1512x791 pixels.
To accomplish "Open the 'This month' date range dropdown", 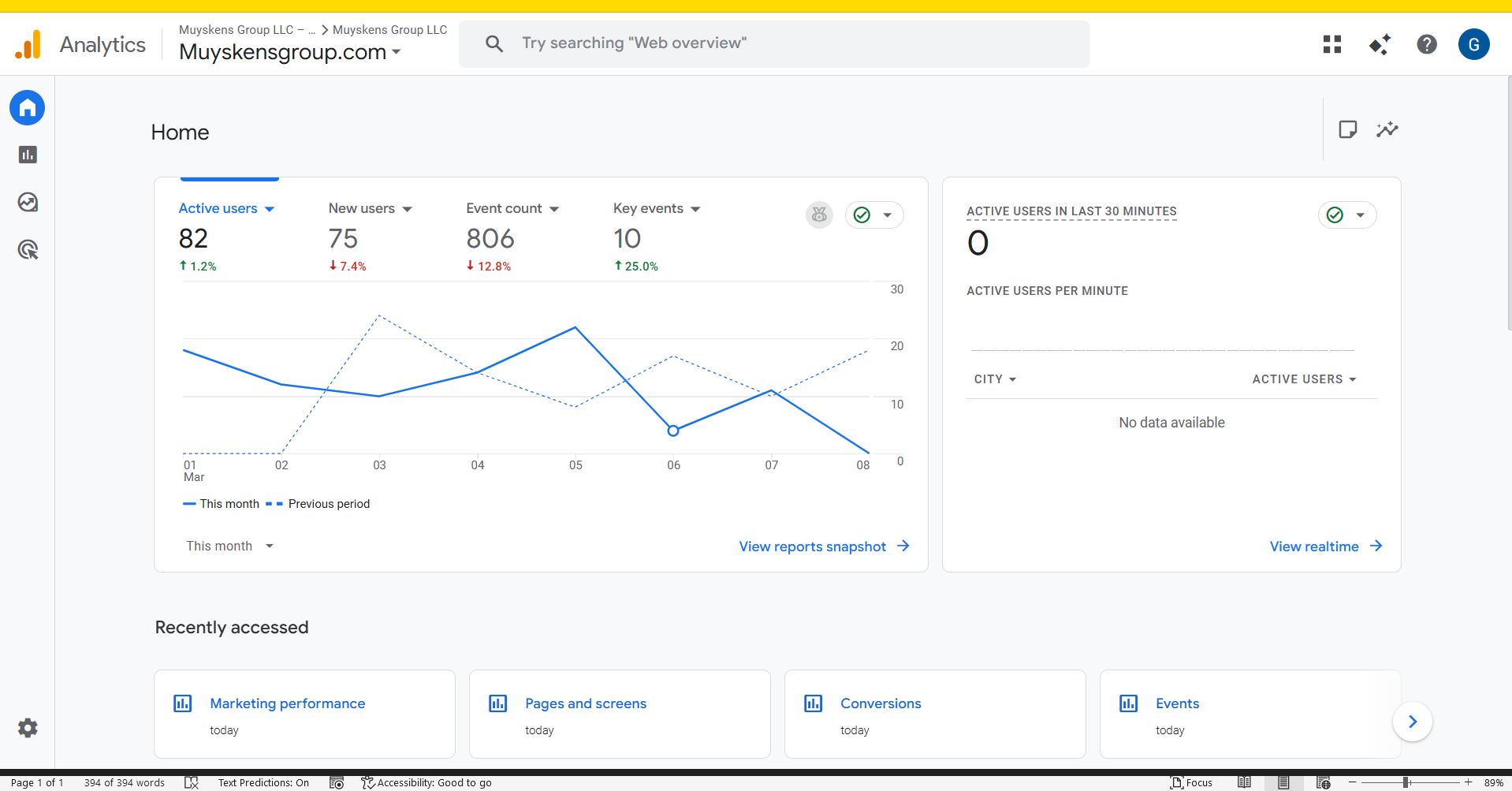I will [x=229, y=546].
